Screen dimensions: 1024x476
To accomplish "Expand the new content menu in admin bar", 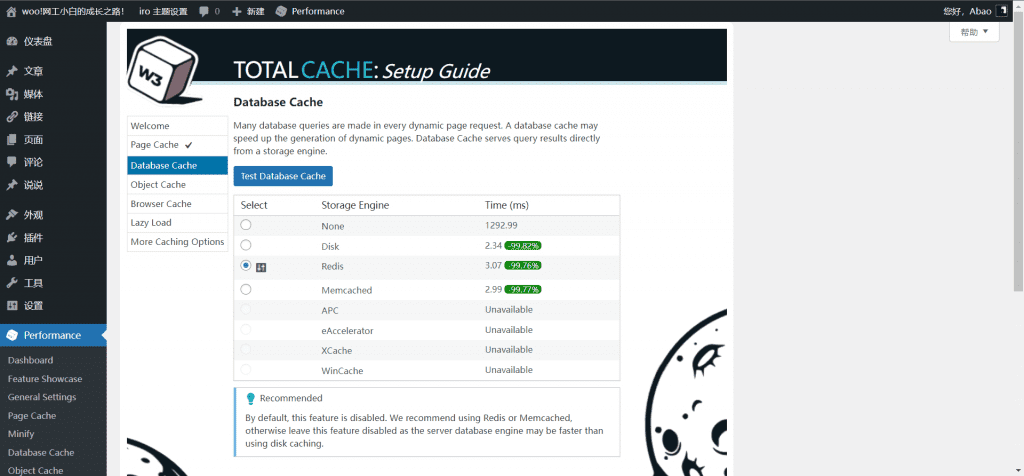I will coord(248,11).
